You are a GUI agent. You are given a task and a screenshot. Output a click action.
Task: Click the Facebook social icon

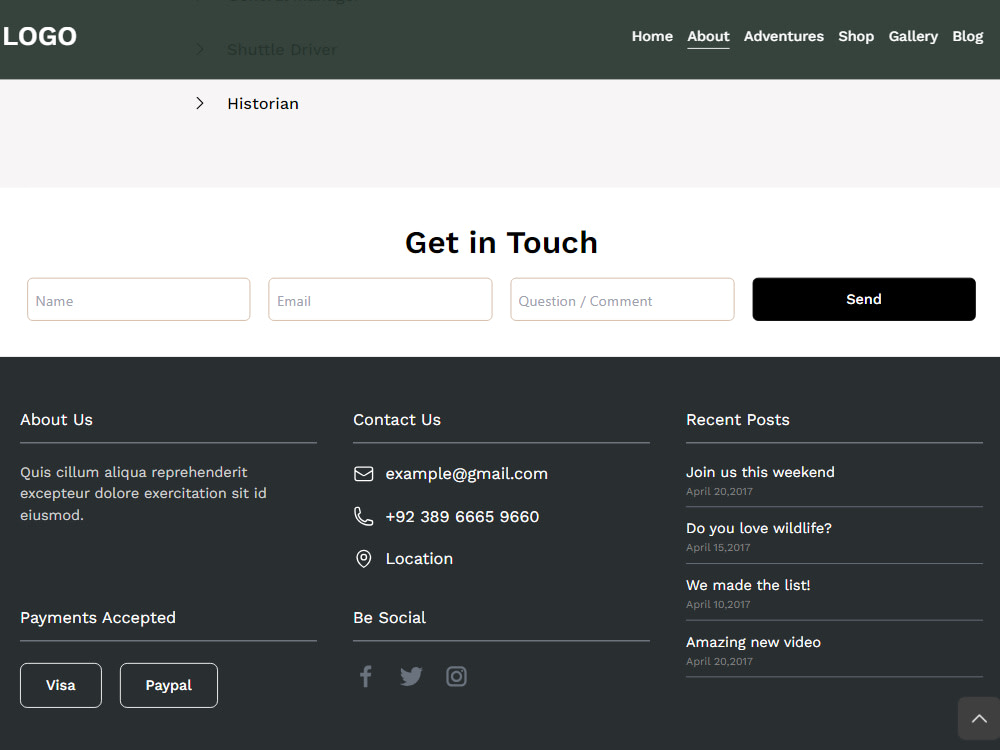click(x=365, y=676)
